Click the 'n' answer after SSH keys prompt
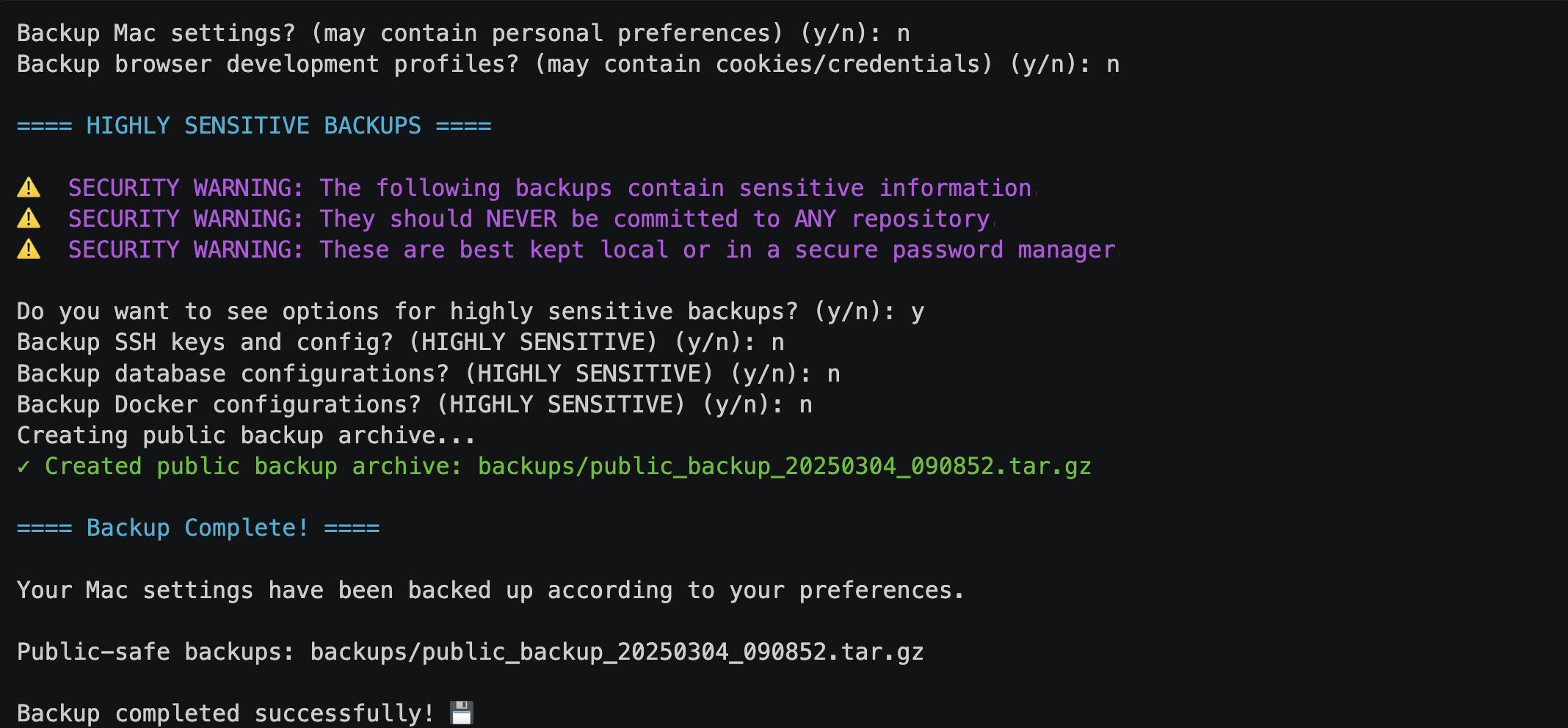Image resolution: width=1568 pixels, height=728 pixels. [778, 343]
